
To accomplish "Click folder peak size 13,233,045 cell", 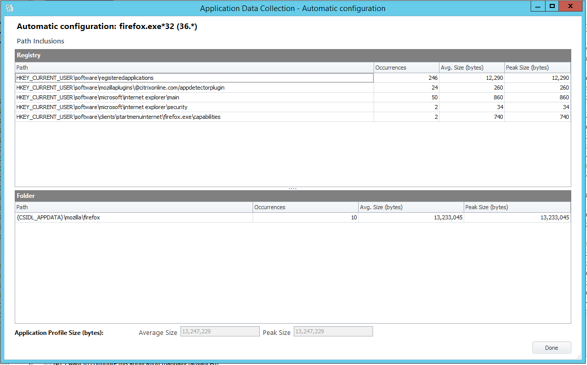I will [x=517, y=218].
